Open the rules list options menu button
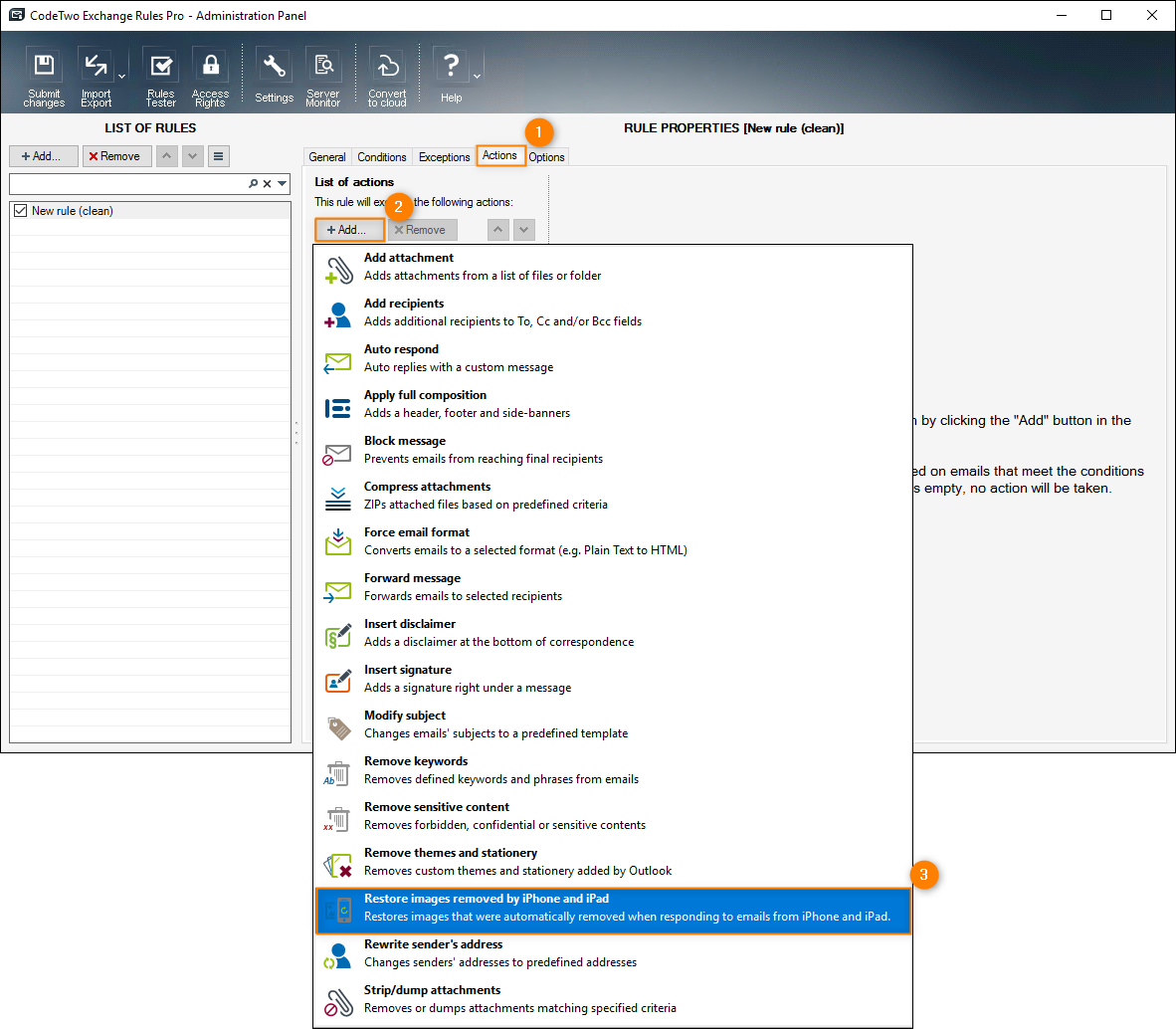 (x=218, y=156)
